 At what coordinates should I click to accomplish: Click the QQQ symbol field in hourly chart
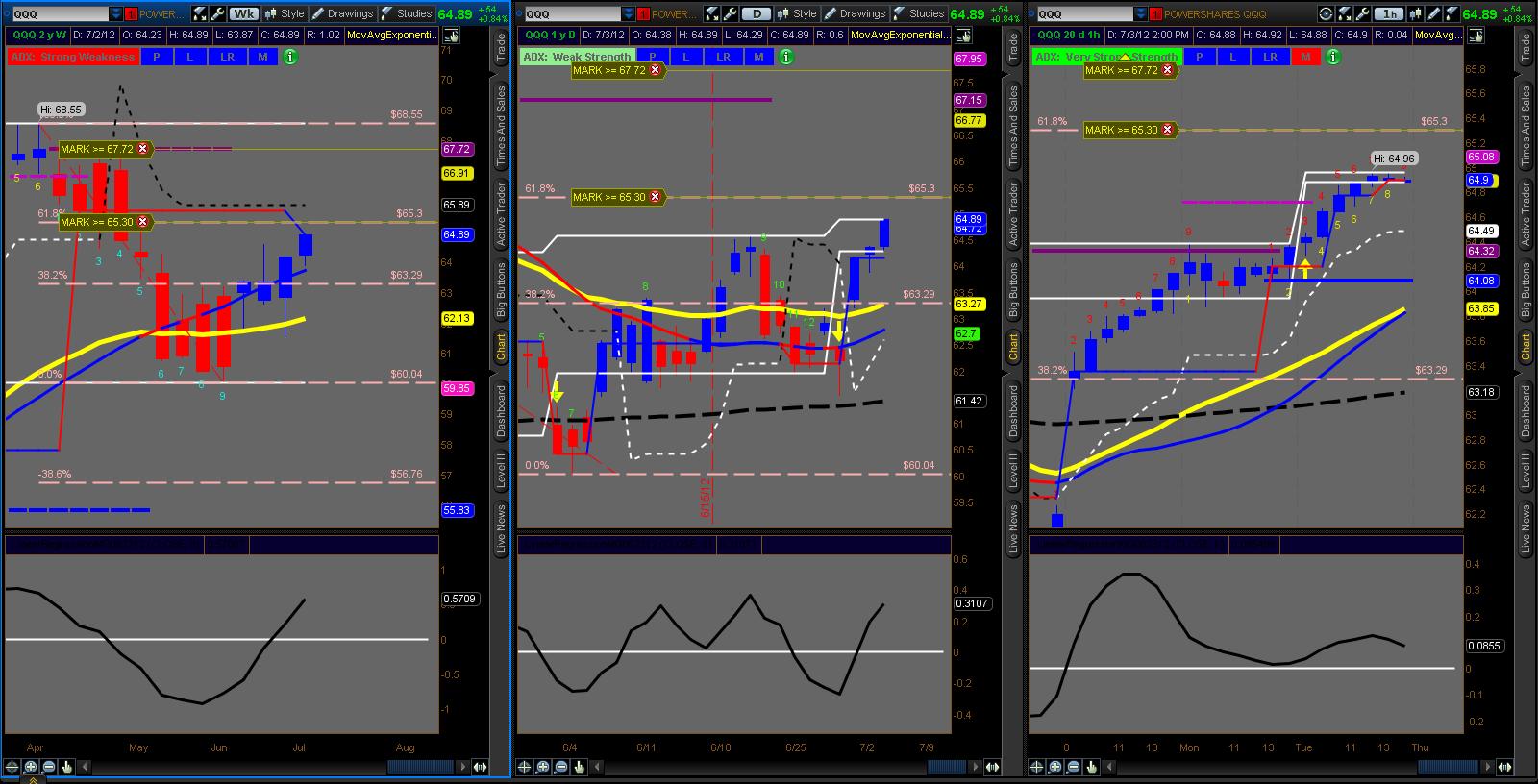[x=1084, y=14]
